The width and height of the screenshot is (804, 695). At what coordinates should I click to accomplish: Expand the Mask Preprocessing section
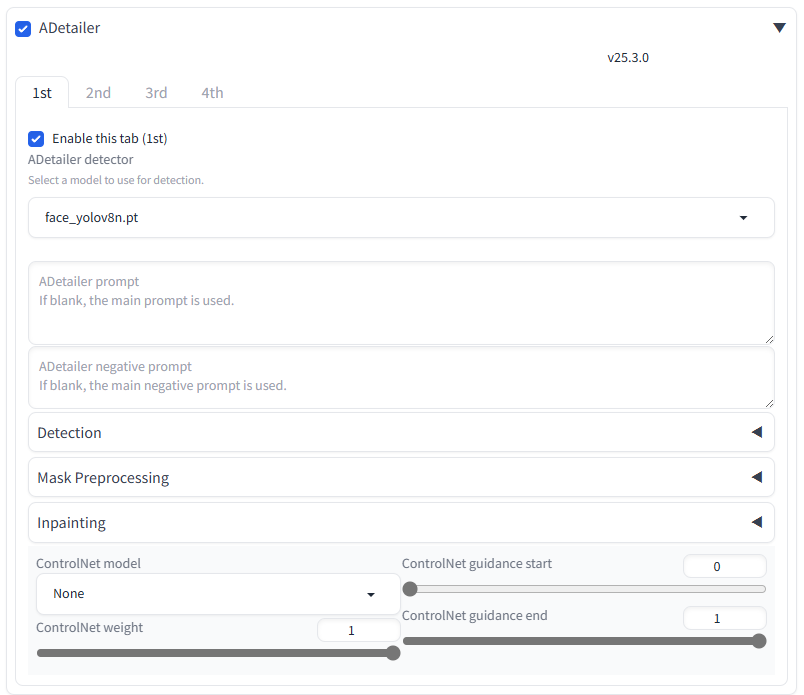(401, 478)
